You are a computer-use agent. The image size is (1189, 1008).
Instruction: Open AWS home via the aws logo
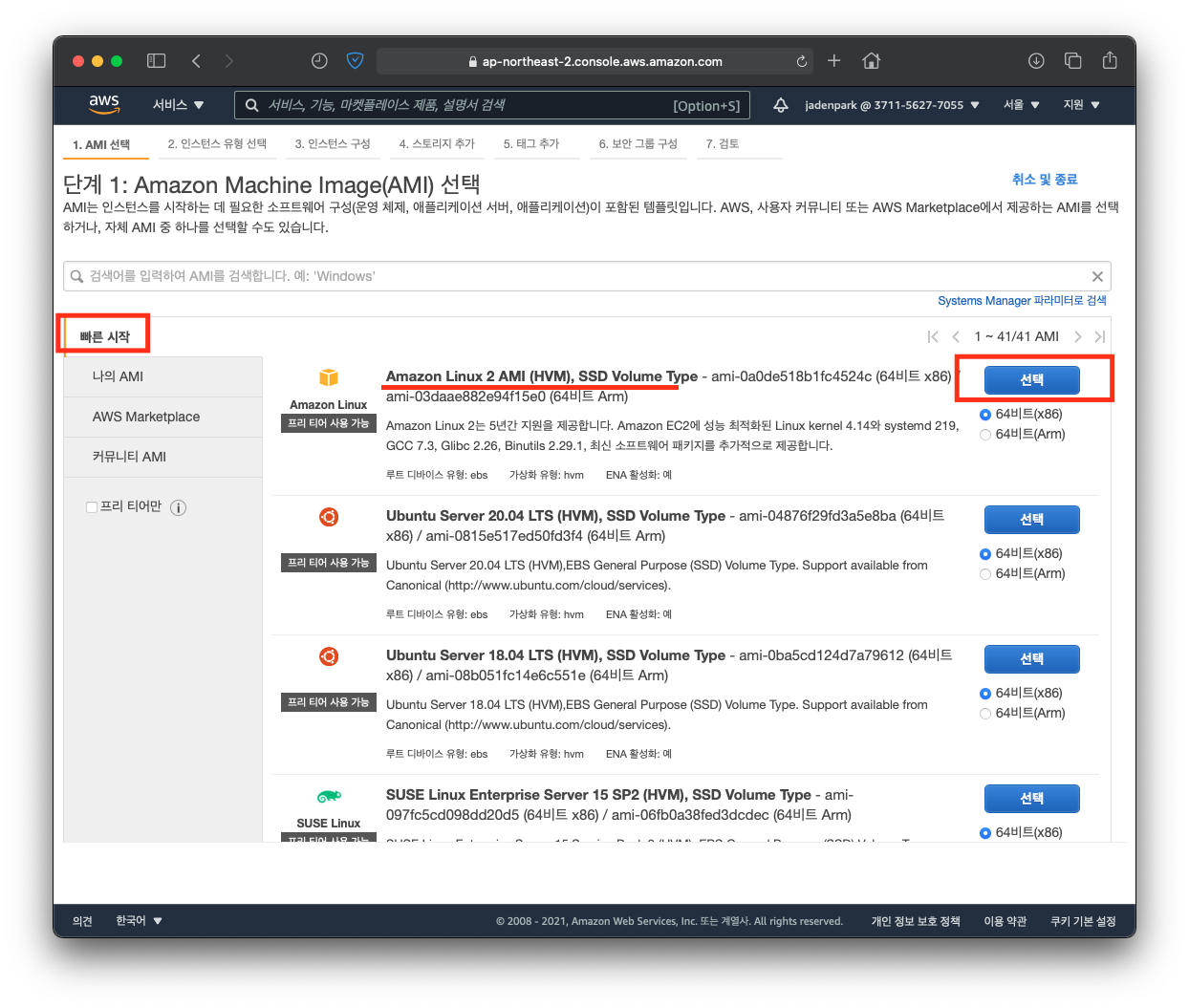(x=104, y=104)
